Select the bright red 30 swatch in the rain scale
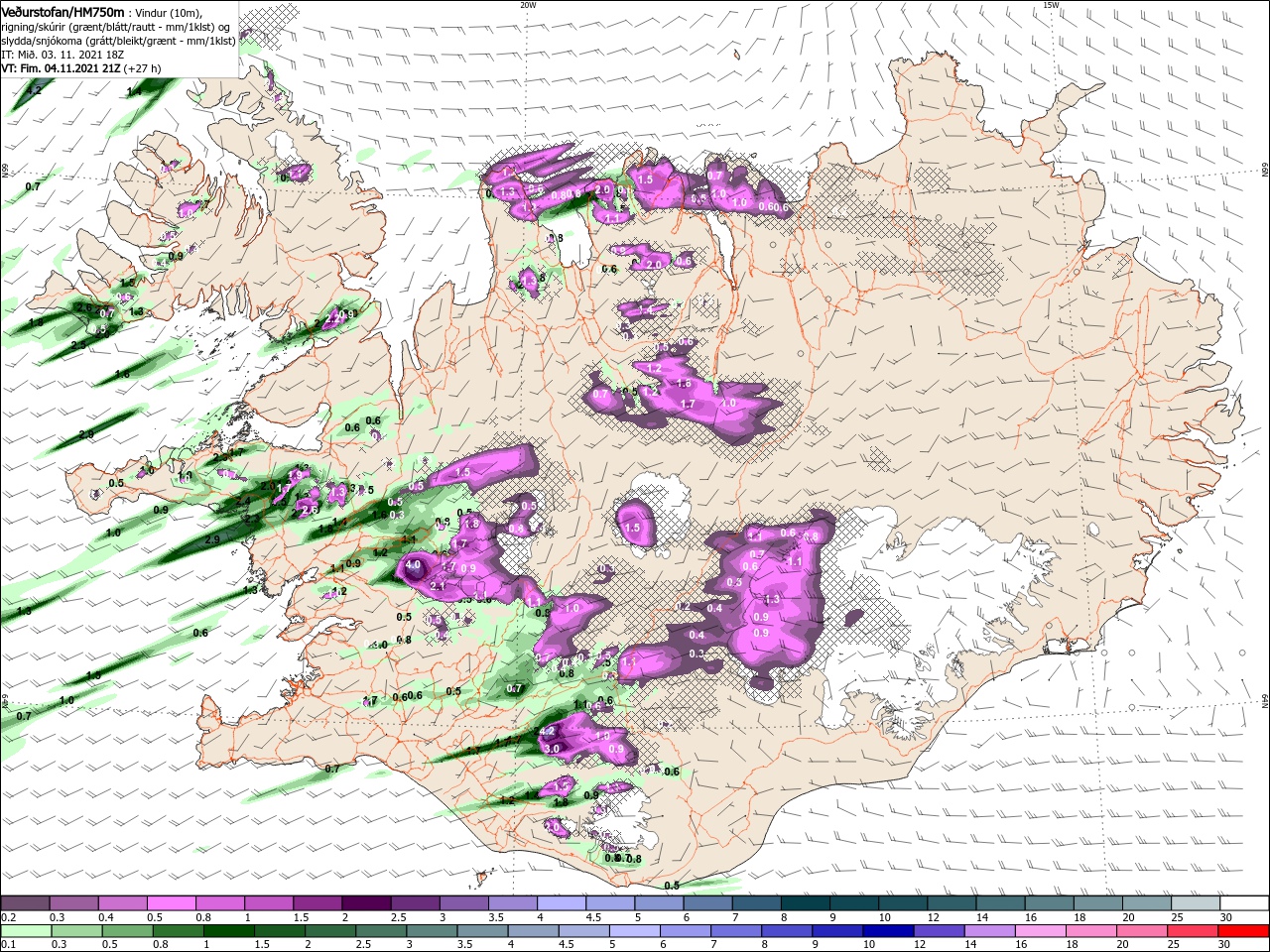Viewport: 1270px width, 952px height. [x=1245, y=931]
